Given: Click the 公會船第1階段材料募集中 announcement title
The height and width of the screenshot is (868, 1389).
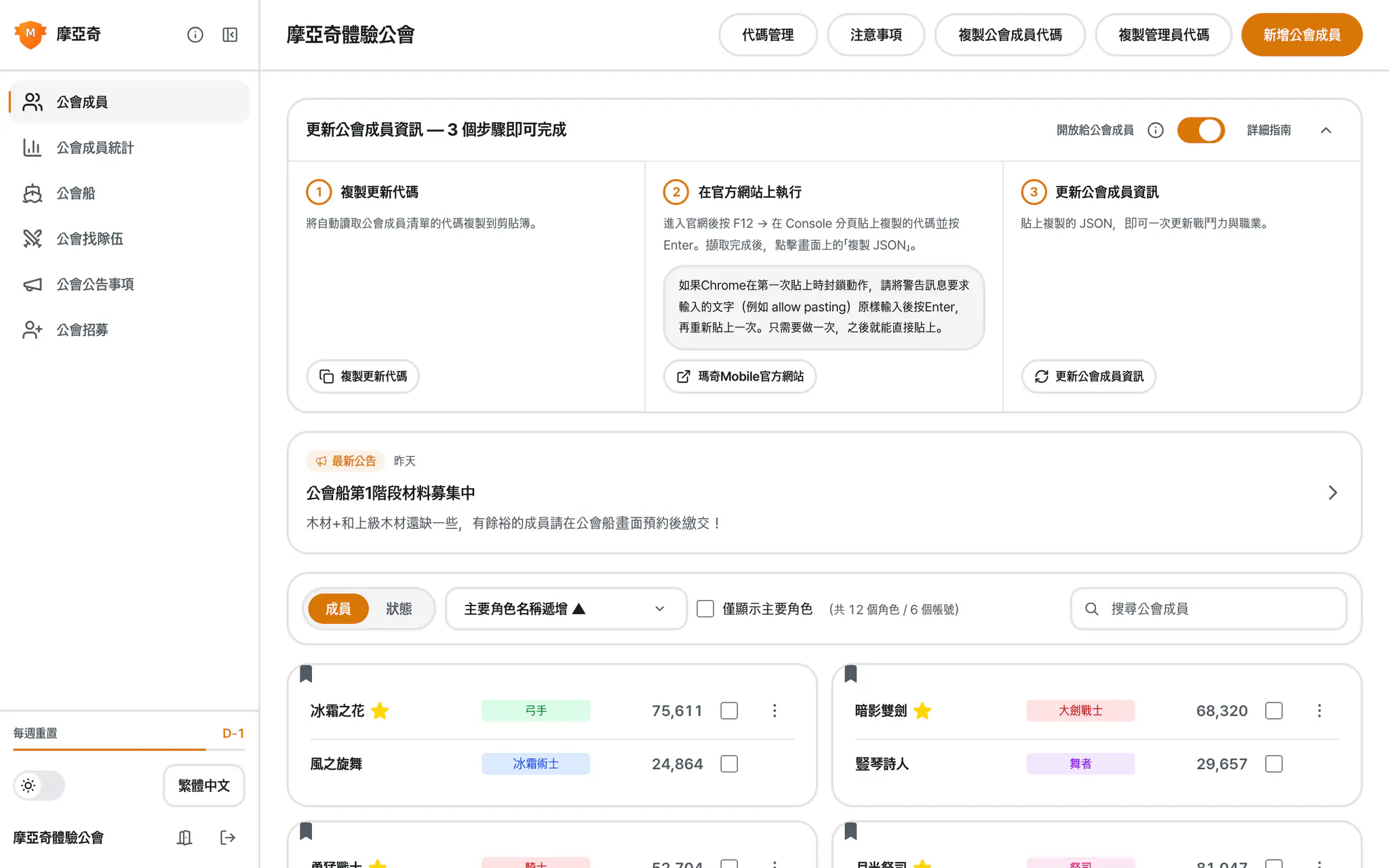Looking at the screenshot, I should 391,493.
